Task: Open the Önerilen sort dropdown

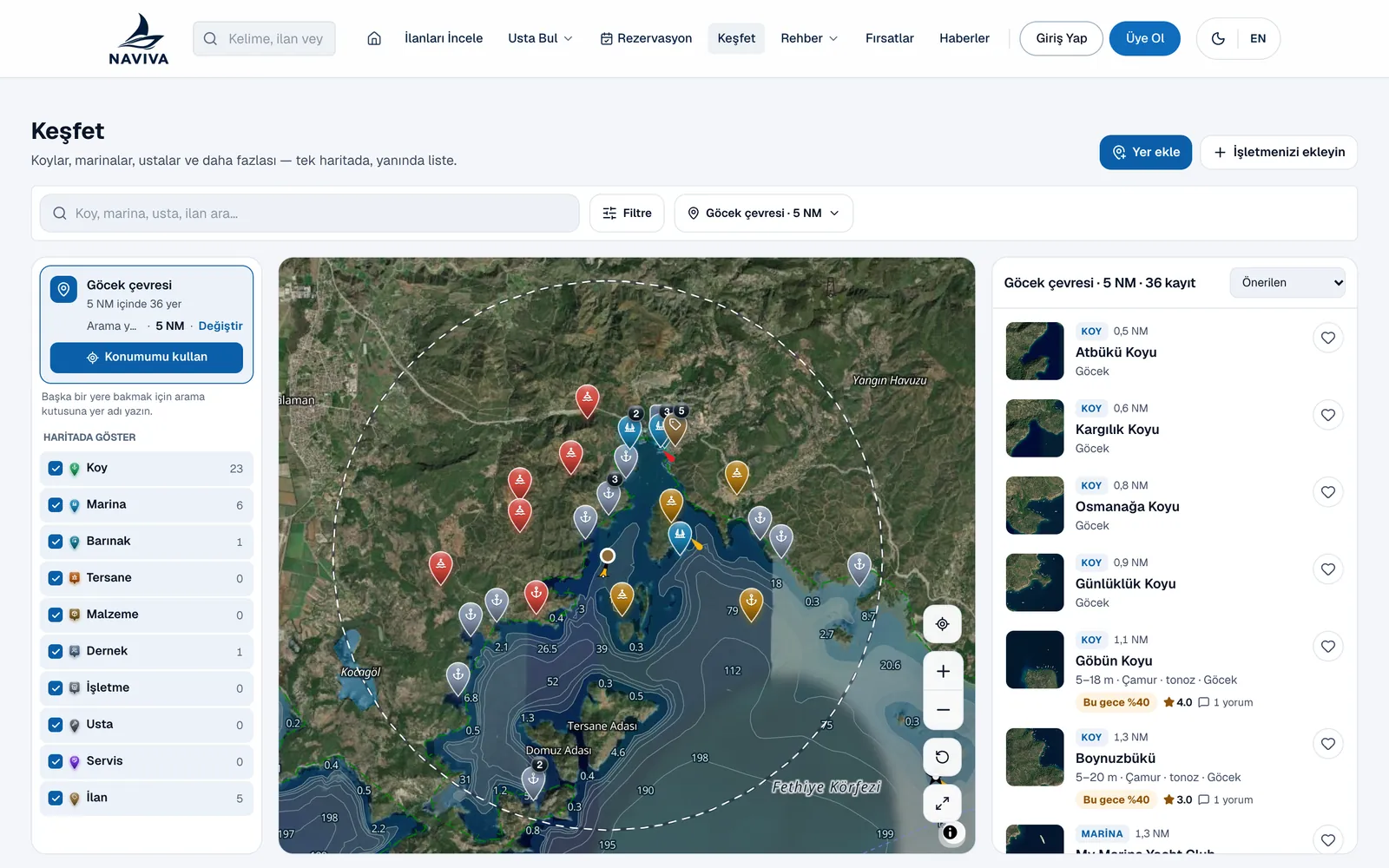Action: [x=1287, y=282]
